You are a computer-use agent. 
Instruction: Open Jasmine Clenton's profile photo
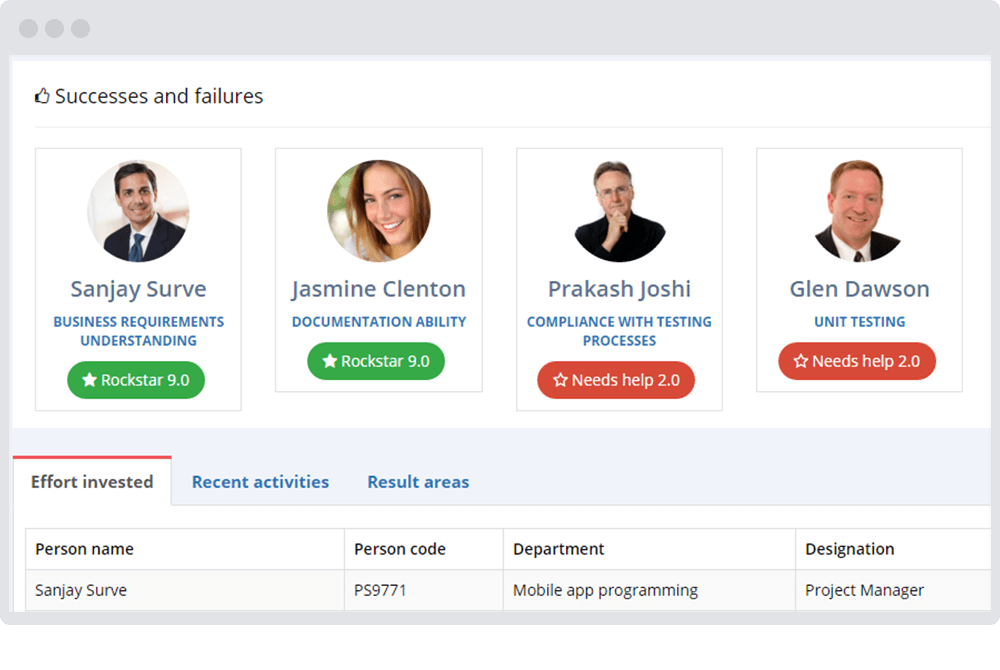(x=379, y=211)
